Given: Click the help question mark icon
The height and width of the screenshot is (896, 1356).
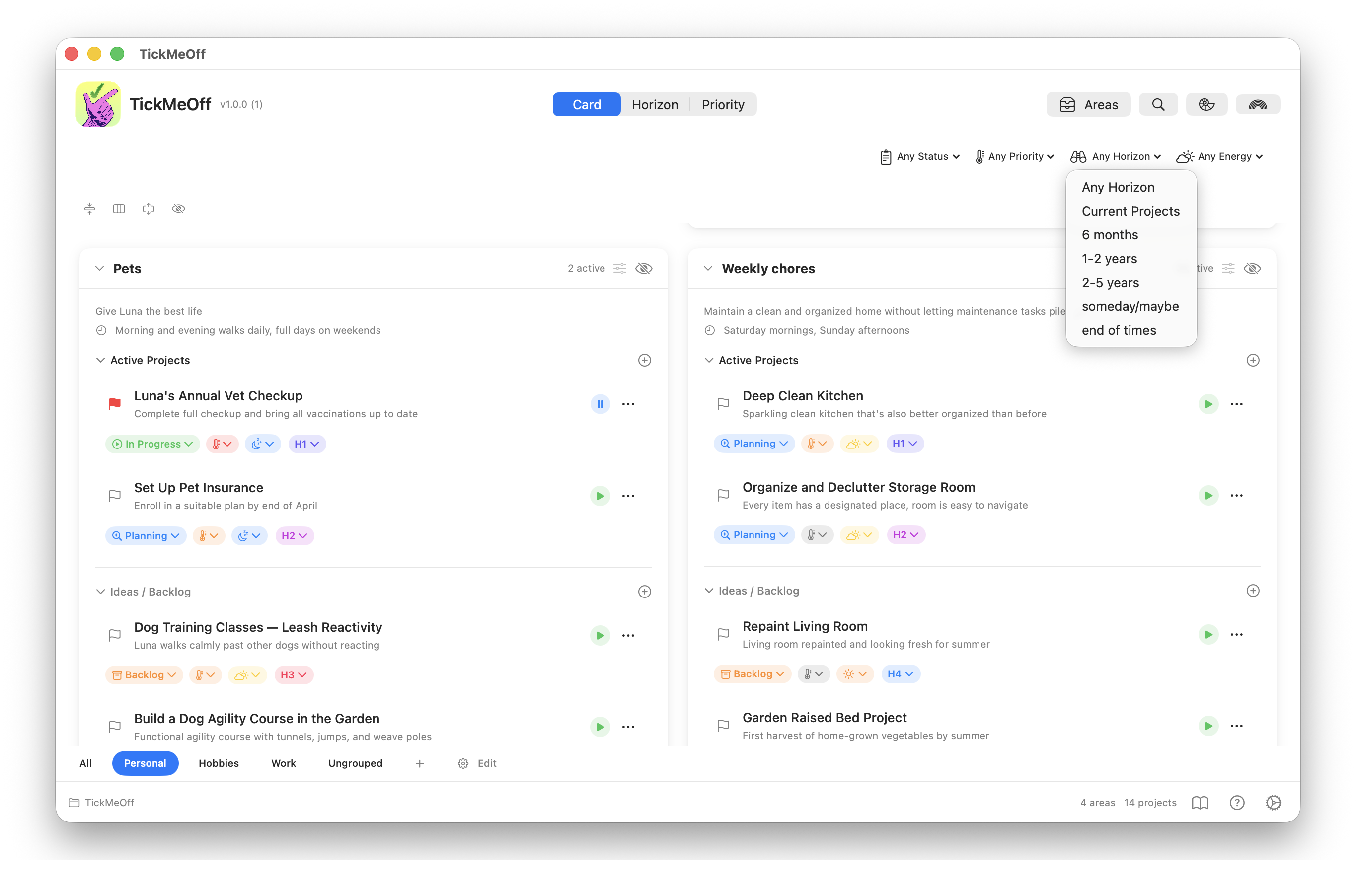Looking at the screenshot, I should (1237, 802).
